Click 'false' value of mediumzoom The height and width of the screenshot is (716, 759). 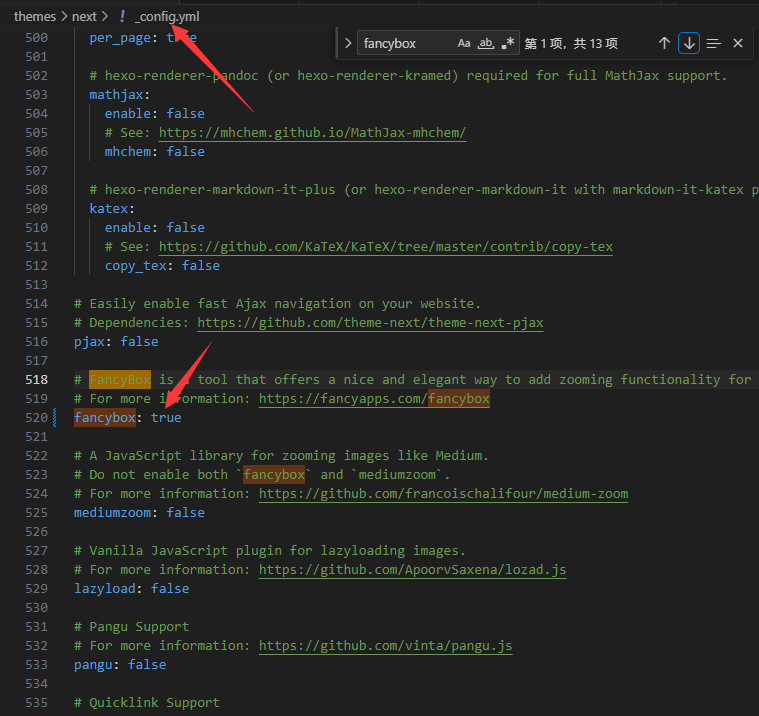(x=185, y=513)
